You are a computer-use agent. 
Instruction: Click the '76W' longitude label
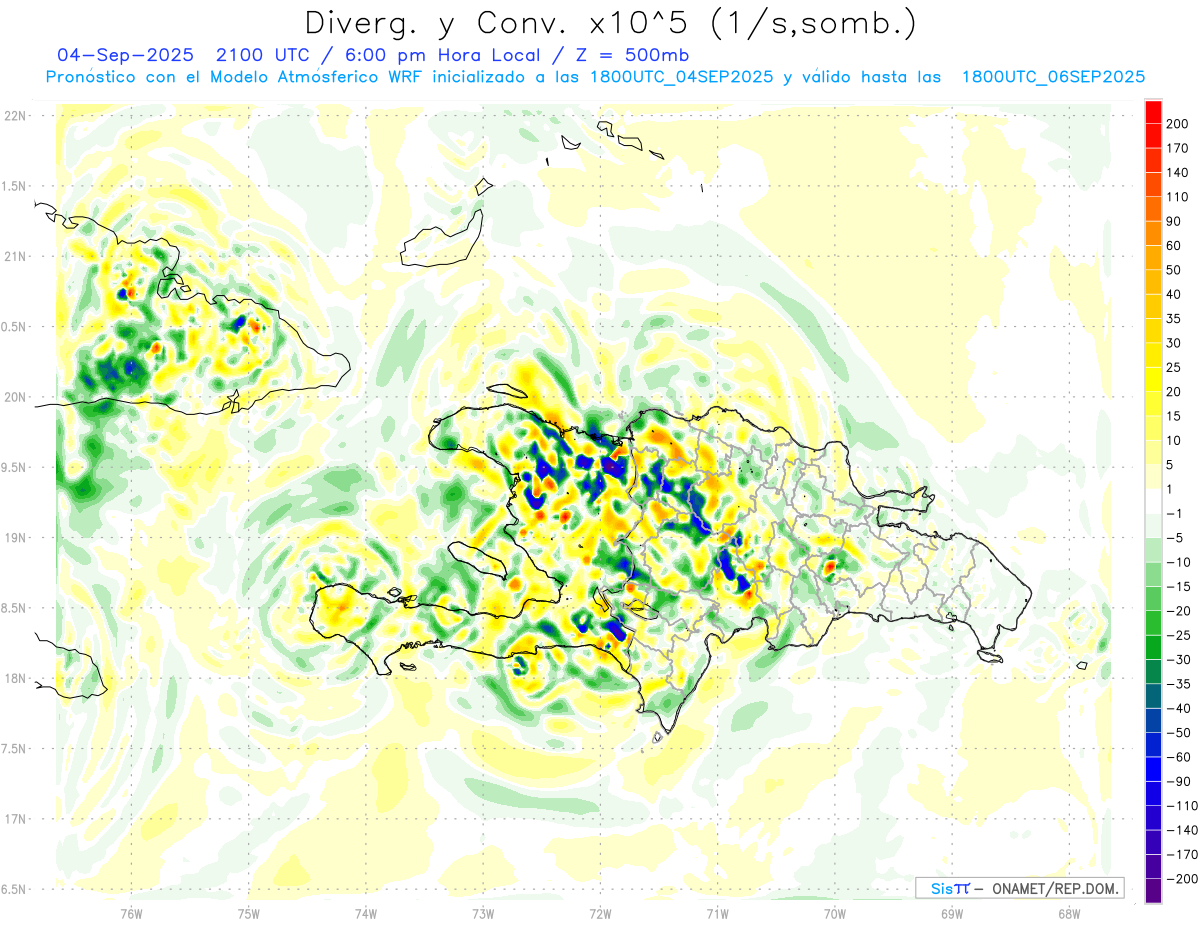coord(131,913)
